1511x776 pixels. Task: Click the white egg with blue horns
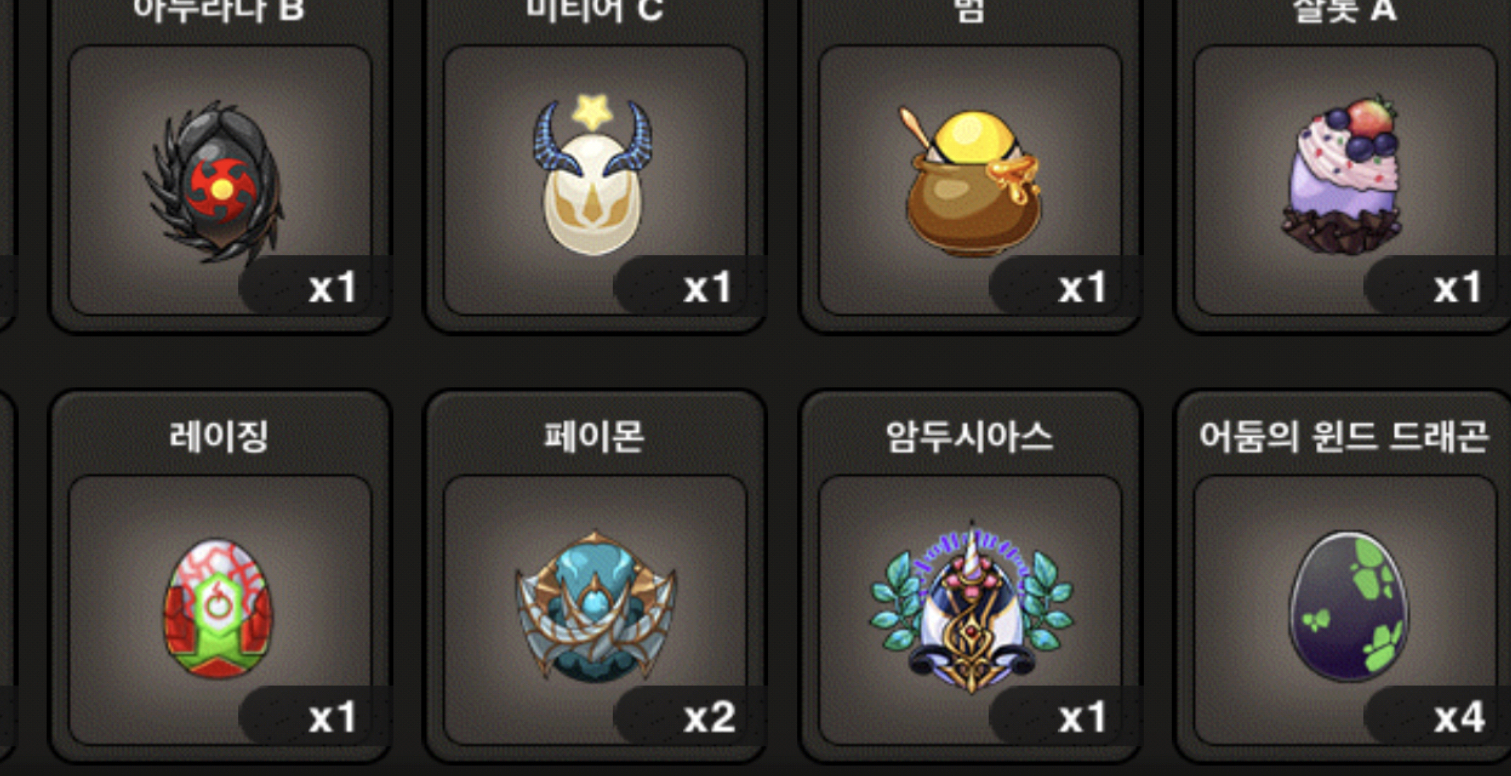[x=593, y=176]
